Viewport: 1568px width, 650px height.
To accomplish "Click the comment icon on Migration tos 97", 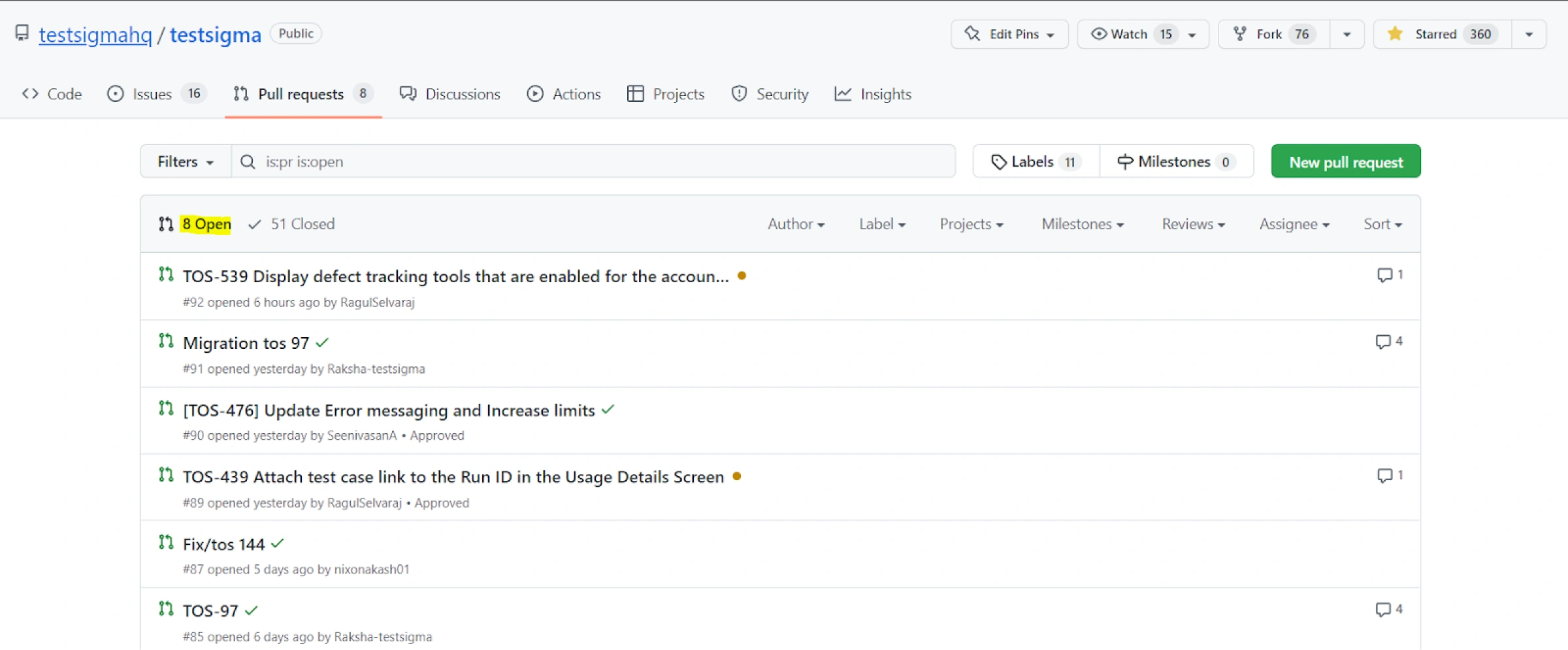I will pyautogui.click(x=1382, y=342).
